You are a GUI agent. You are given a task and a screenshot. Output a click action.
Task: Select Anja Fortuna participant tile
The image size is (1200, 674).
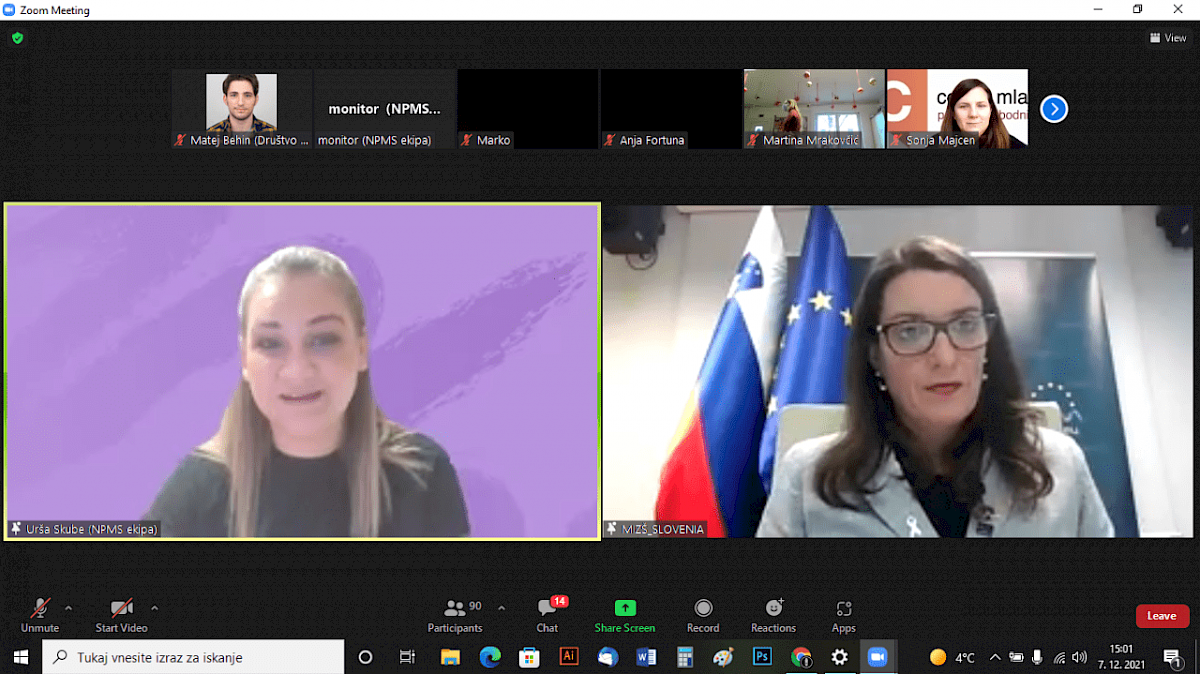click(671, 109)
